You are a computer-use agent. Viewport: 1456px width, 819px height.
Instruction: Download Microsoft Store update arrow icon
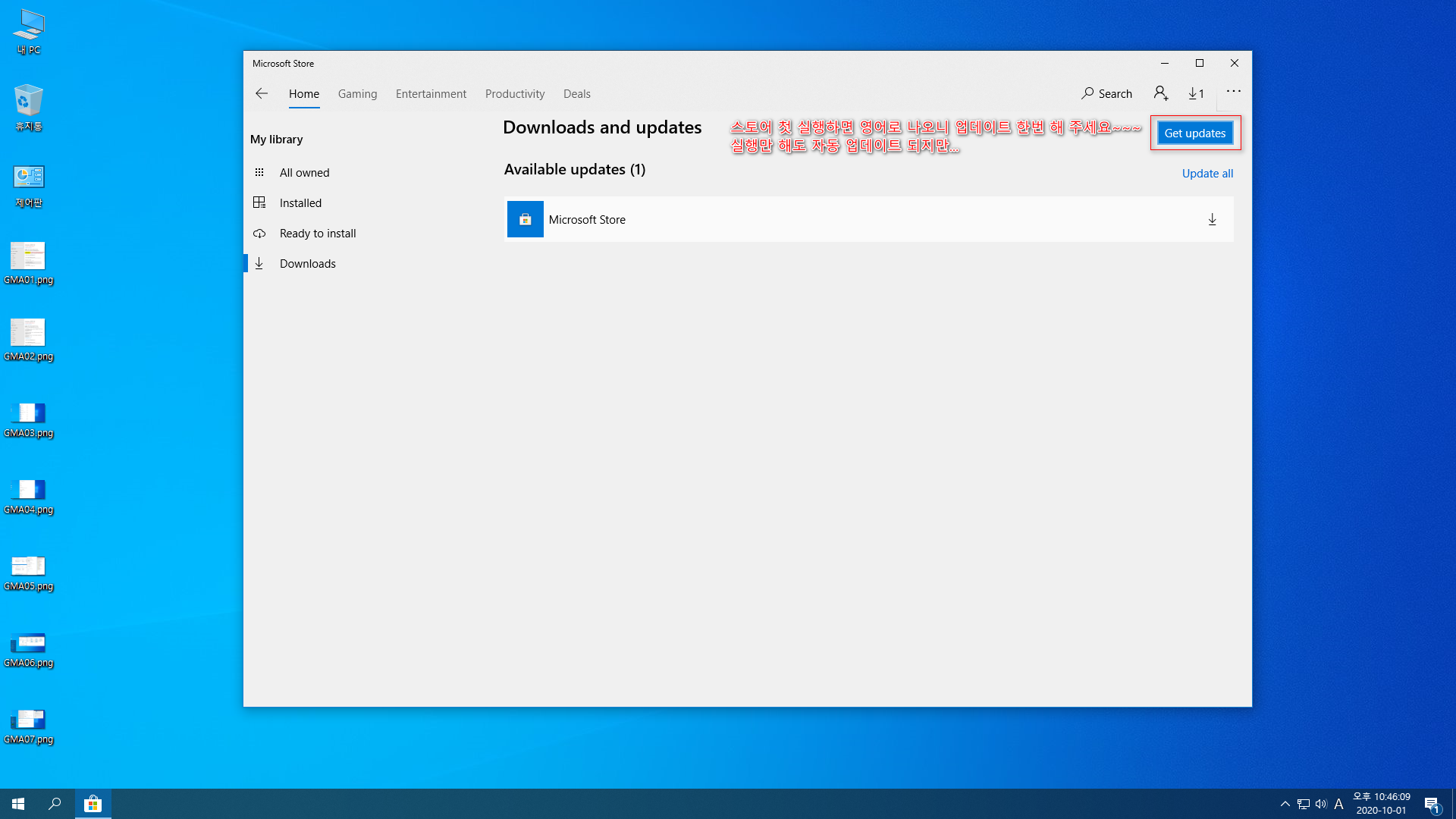coord(1212,220)
